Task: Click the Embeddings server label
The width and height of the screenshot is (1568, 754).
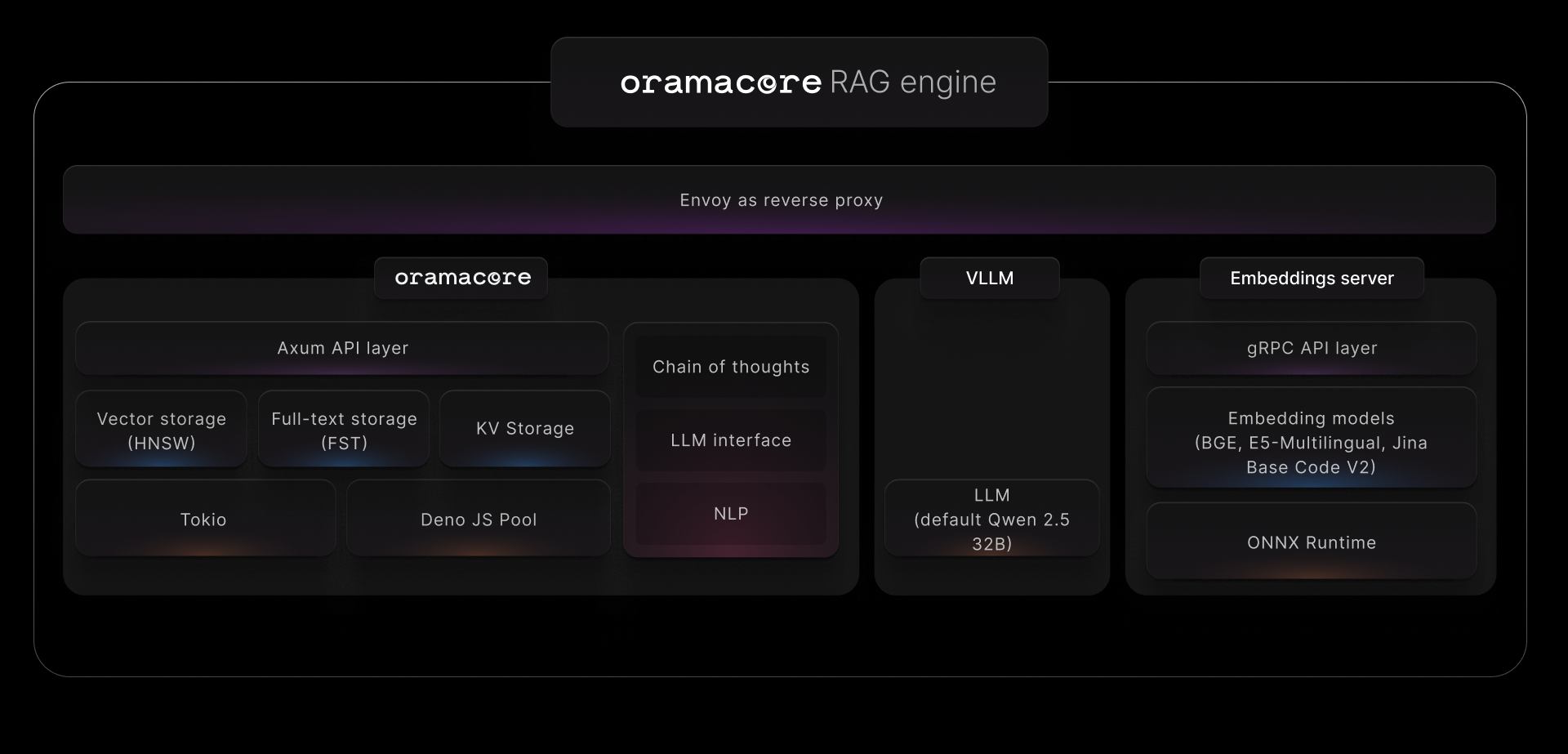Action: pyautogui.click(x=1312, y=278)
